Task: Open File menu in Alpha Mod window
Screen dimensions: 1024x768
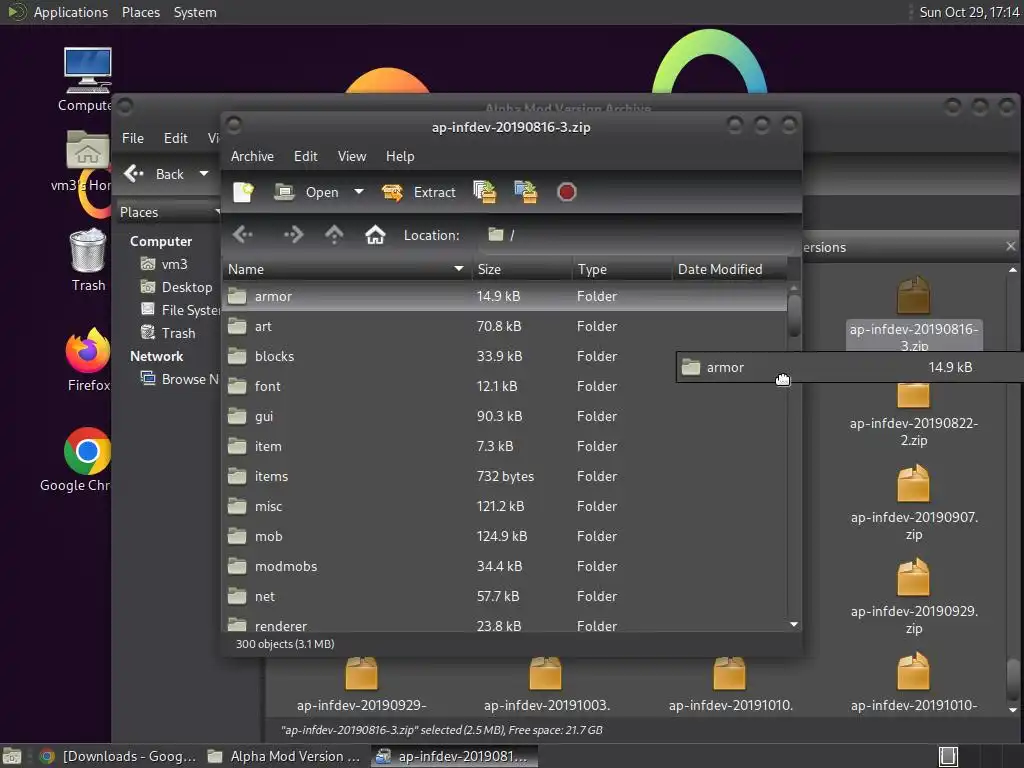Action: point(133,138)
